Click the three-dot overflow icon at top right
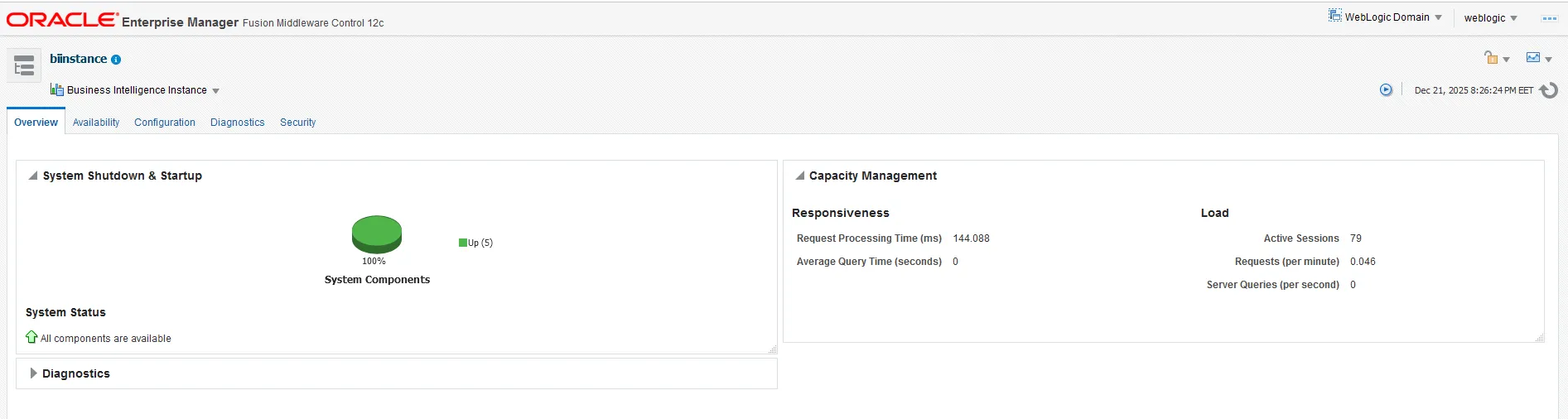The image size is (1568, 419). (x=1549, y=18)
